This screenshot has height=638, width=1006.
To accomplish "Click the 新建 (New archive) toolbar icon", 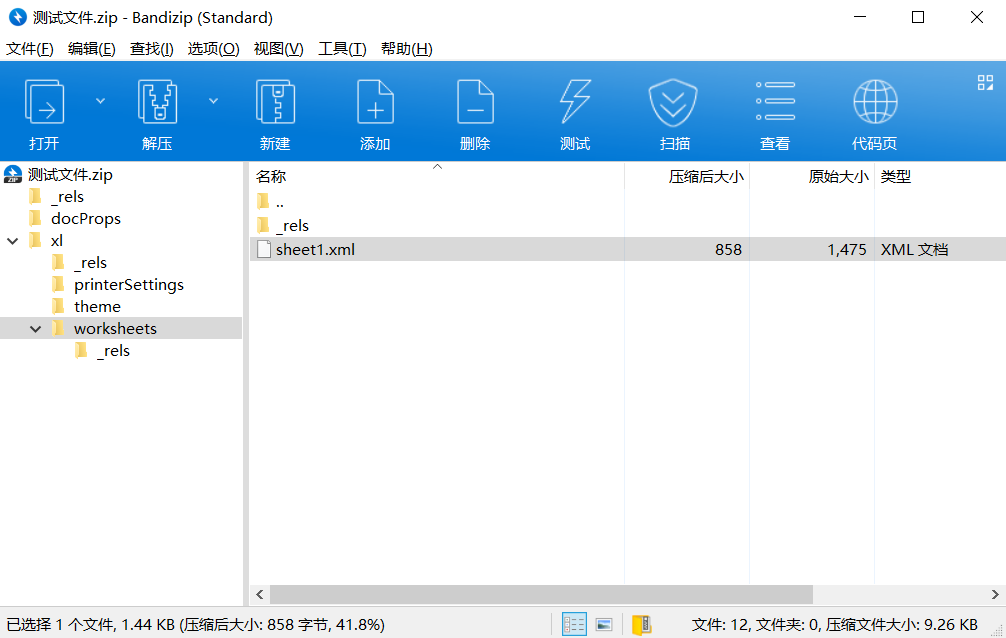I will (x=275, y=103).
